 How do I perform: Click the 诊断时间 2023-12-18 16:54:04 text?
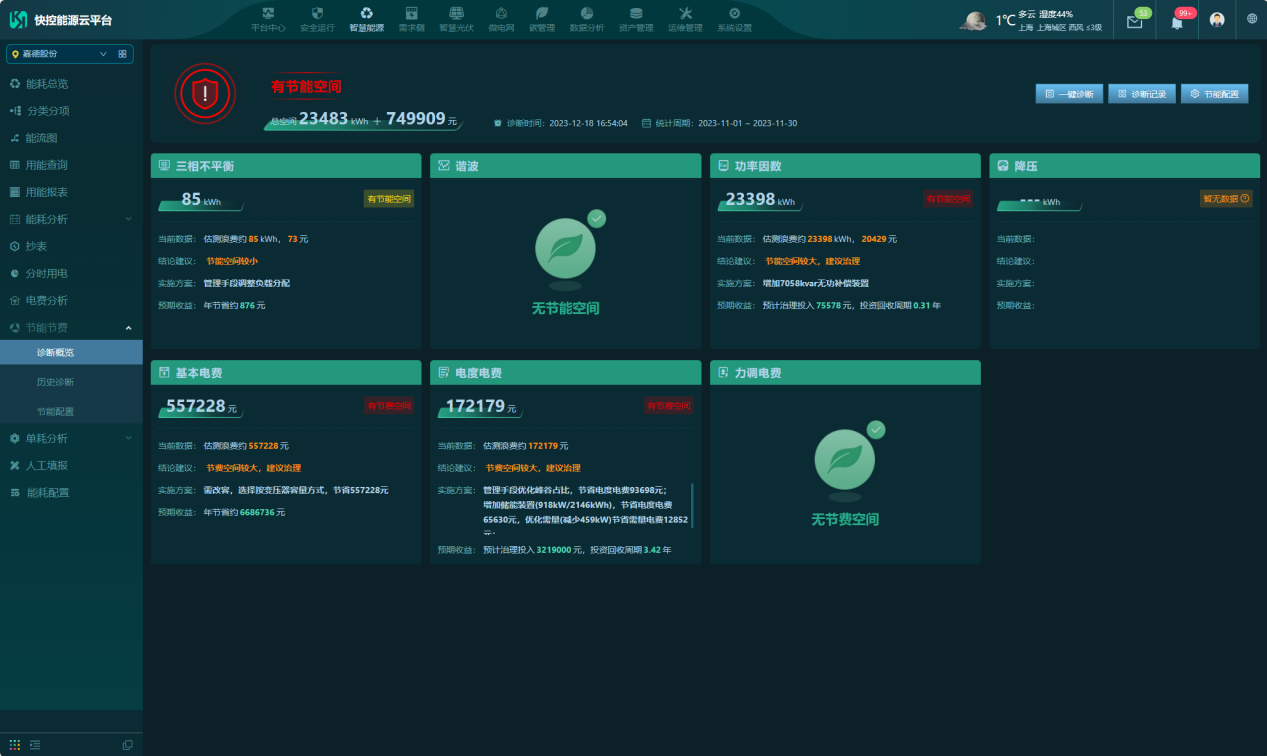click(x=568, y=123)
